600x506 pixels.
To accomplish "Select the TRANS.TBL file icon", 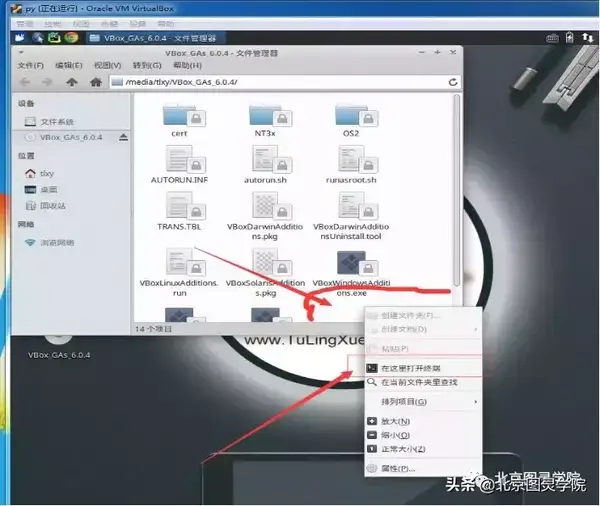I will [x=186, y=206].
